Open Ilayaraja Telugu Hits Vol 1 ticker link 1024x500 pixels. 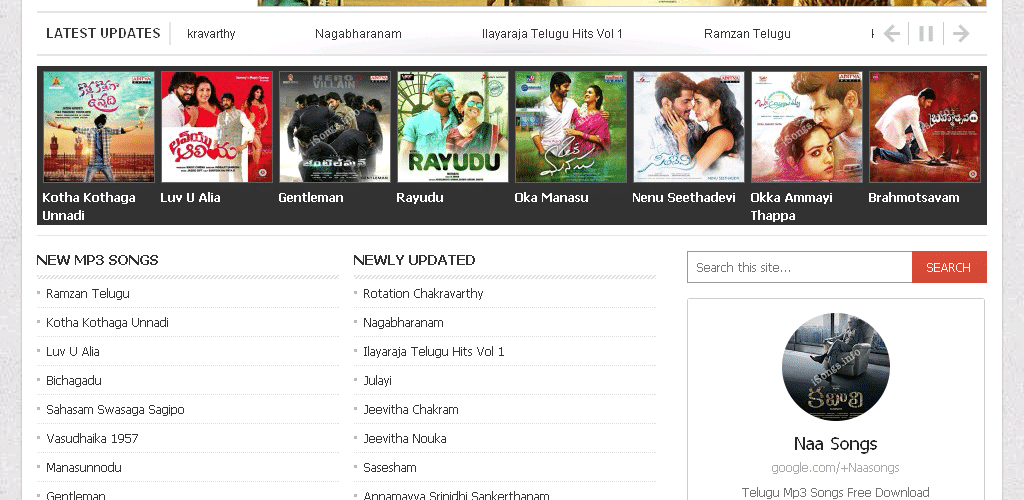[x=552, y=34]
